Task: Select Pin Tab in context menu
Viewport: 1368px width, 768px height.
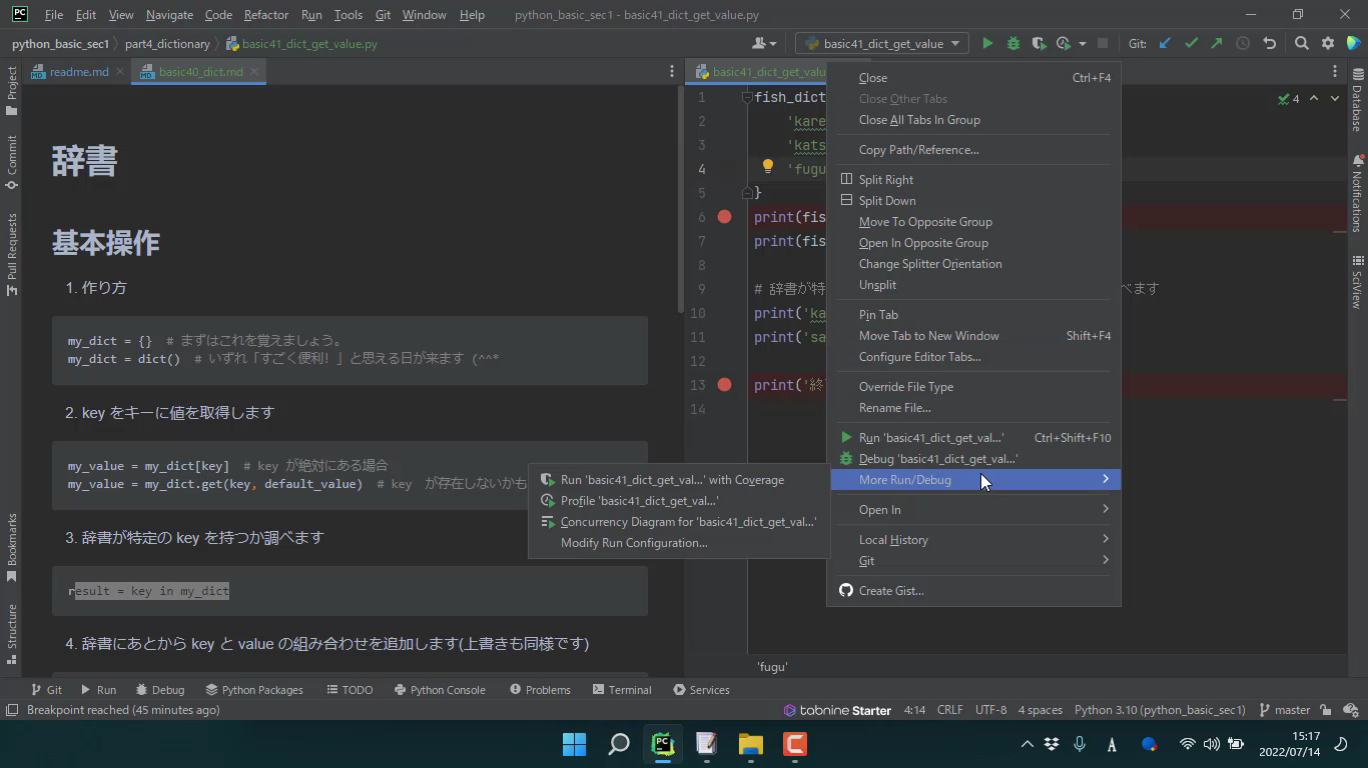Action: [878, 315]
